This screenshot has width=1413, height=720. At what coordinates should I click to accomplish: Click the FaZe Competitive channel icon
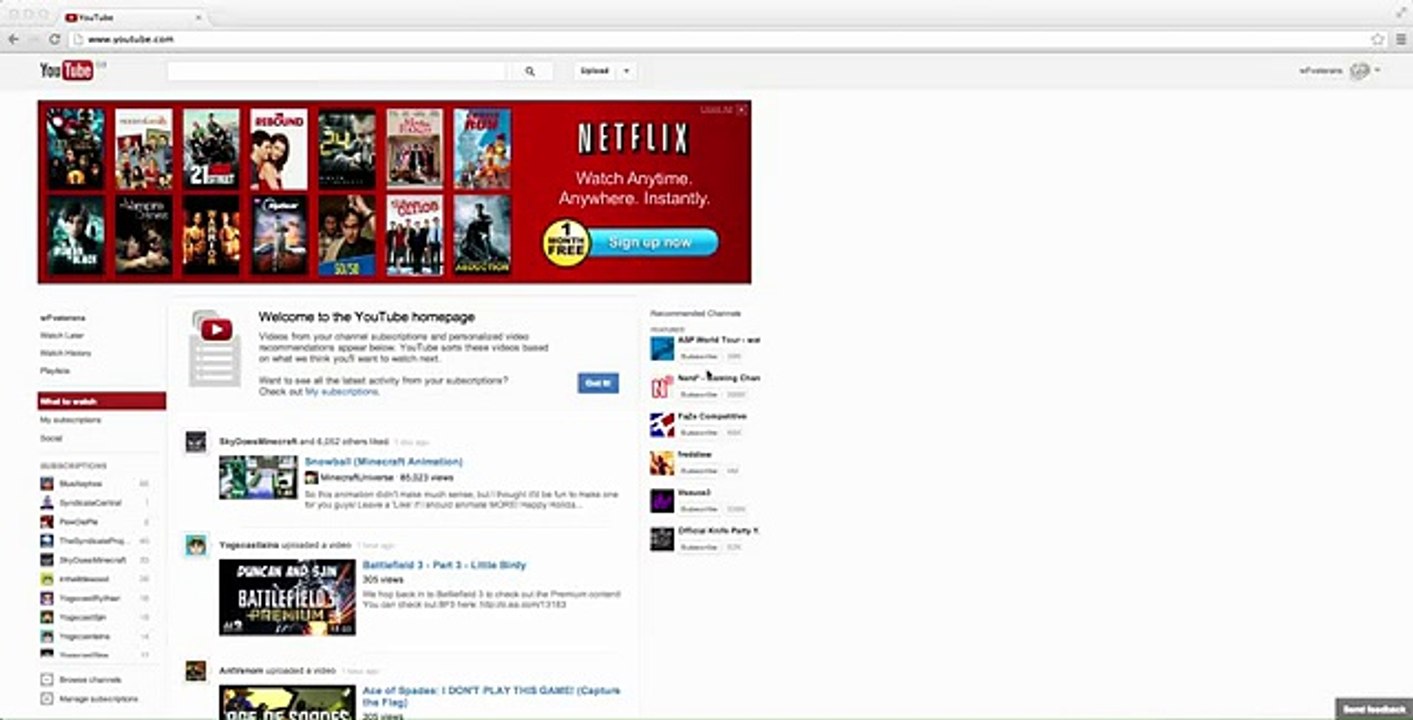point(662,425)
